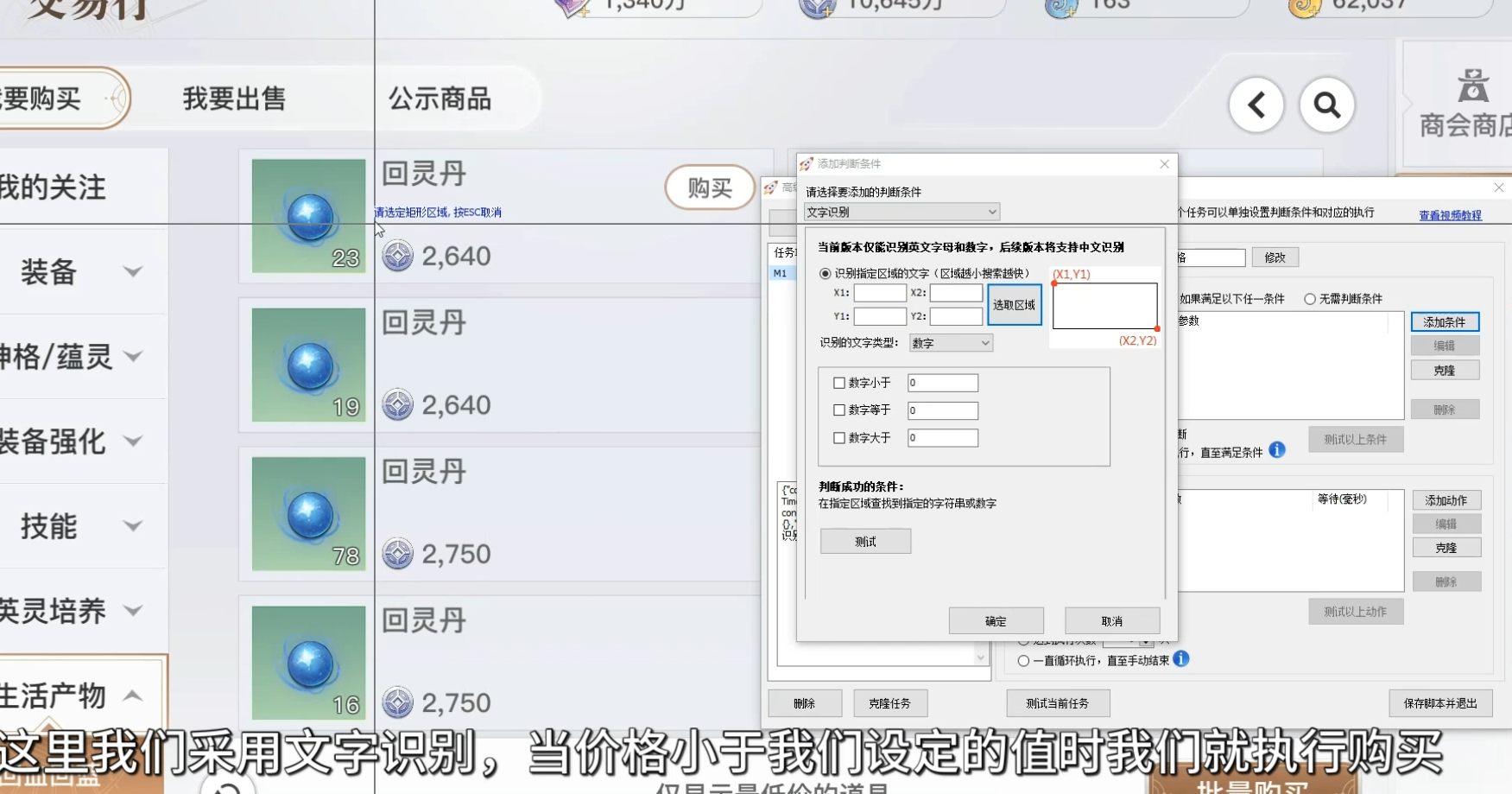The height and width of the screenshot is (794, 1512).
Task: Click 编辑 in the actions button group
Action: click(x=1446, y=524)
